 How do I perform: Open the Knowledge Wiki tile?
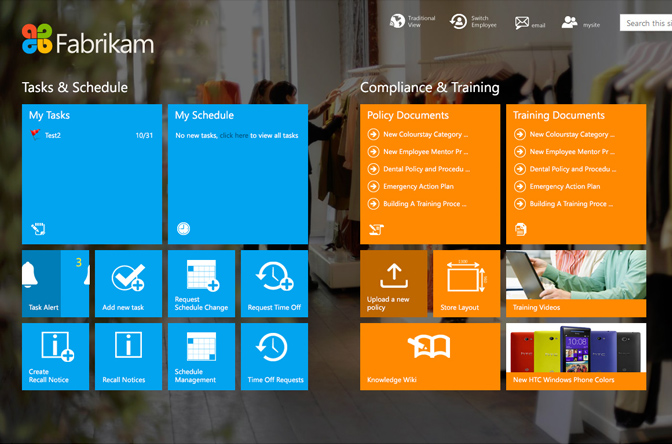coord(429,356)
